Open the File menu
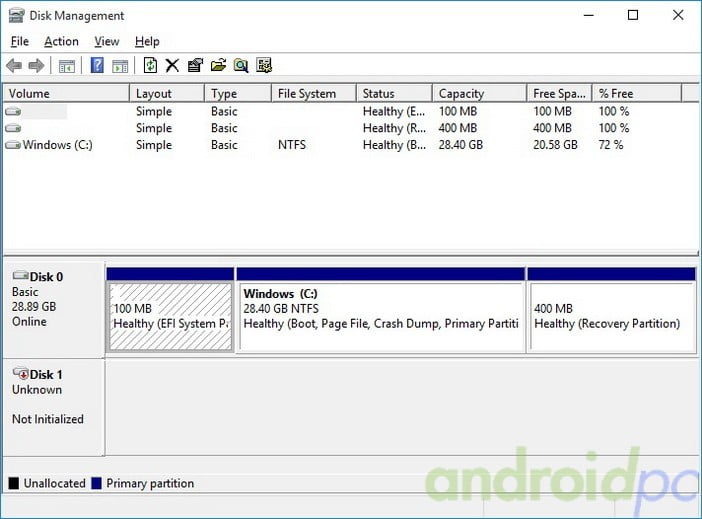 click(x=20, y=41)
